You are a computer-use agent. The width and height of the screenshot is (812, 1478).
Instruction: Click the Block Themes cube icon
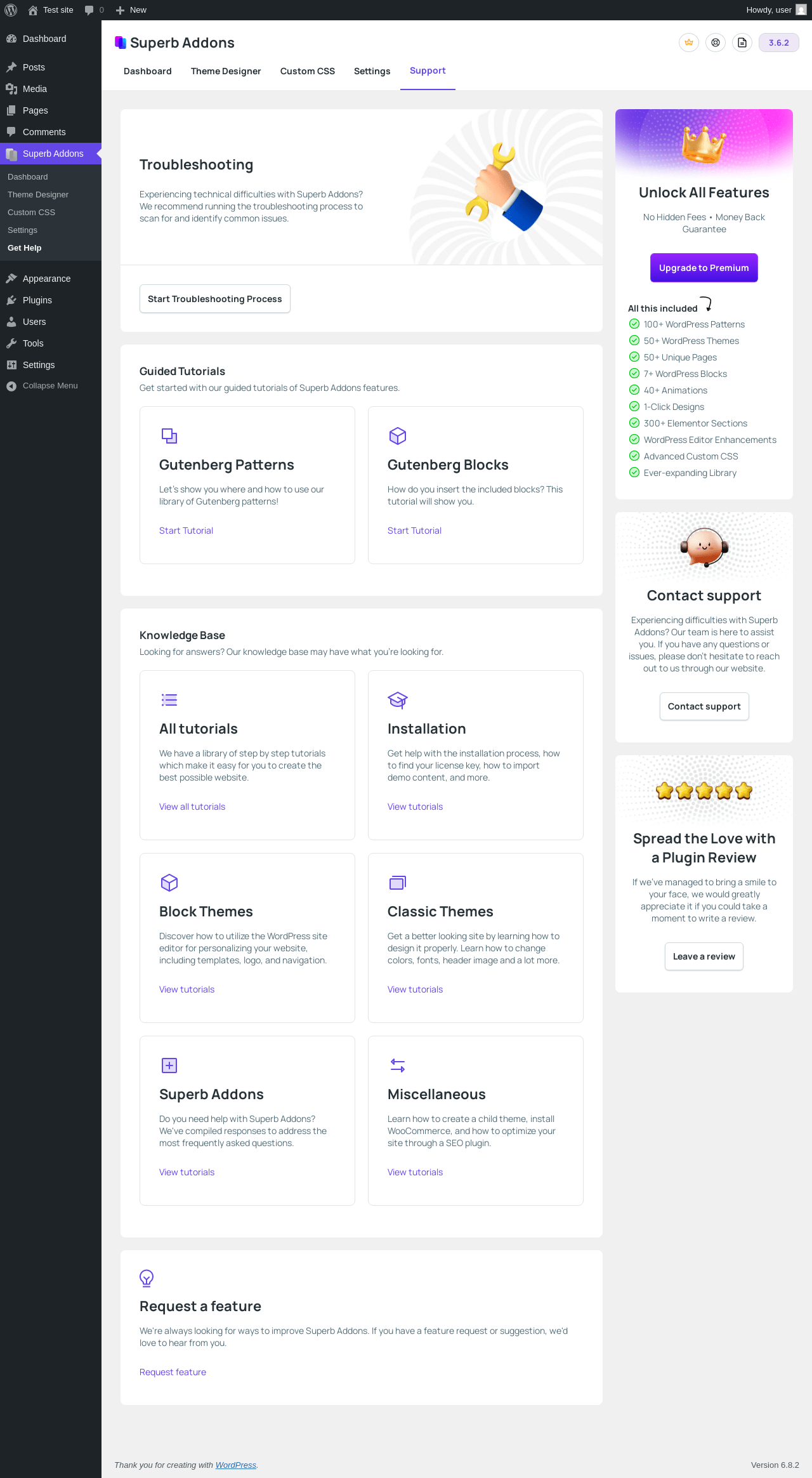(169, 883)
